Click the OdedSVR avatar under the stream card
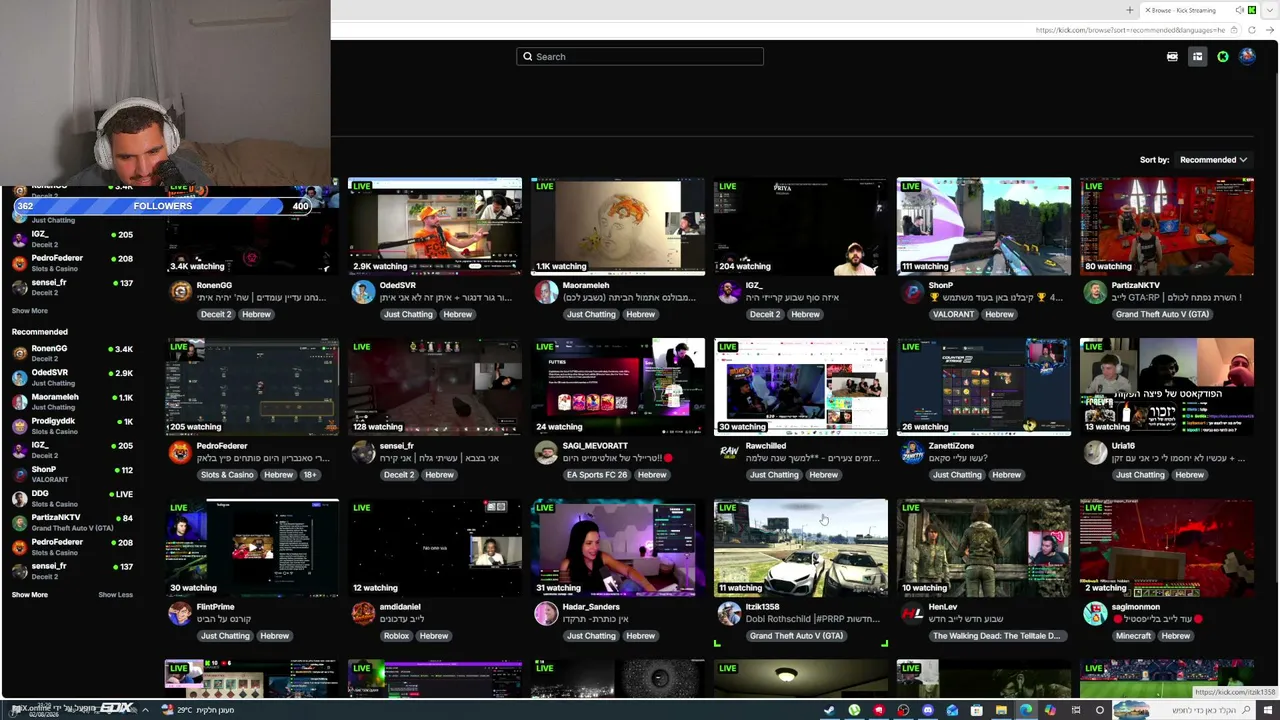 [x=363, y=291]
